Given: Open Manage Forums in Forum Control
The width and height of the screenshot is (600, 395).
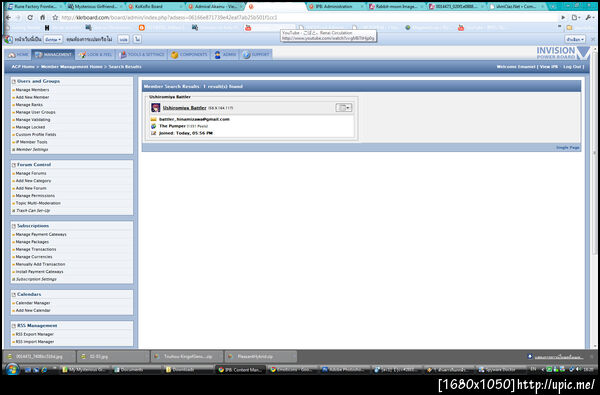Looking at the screenshot, I should click(31, 173).
